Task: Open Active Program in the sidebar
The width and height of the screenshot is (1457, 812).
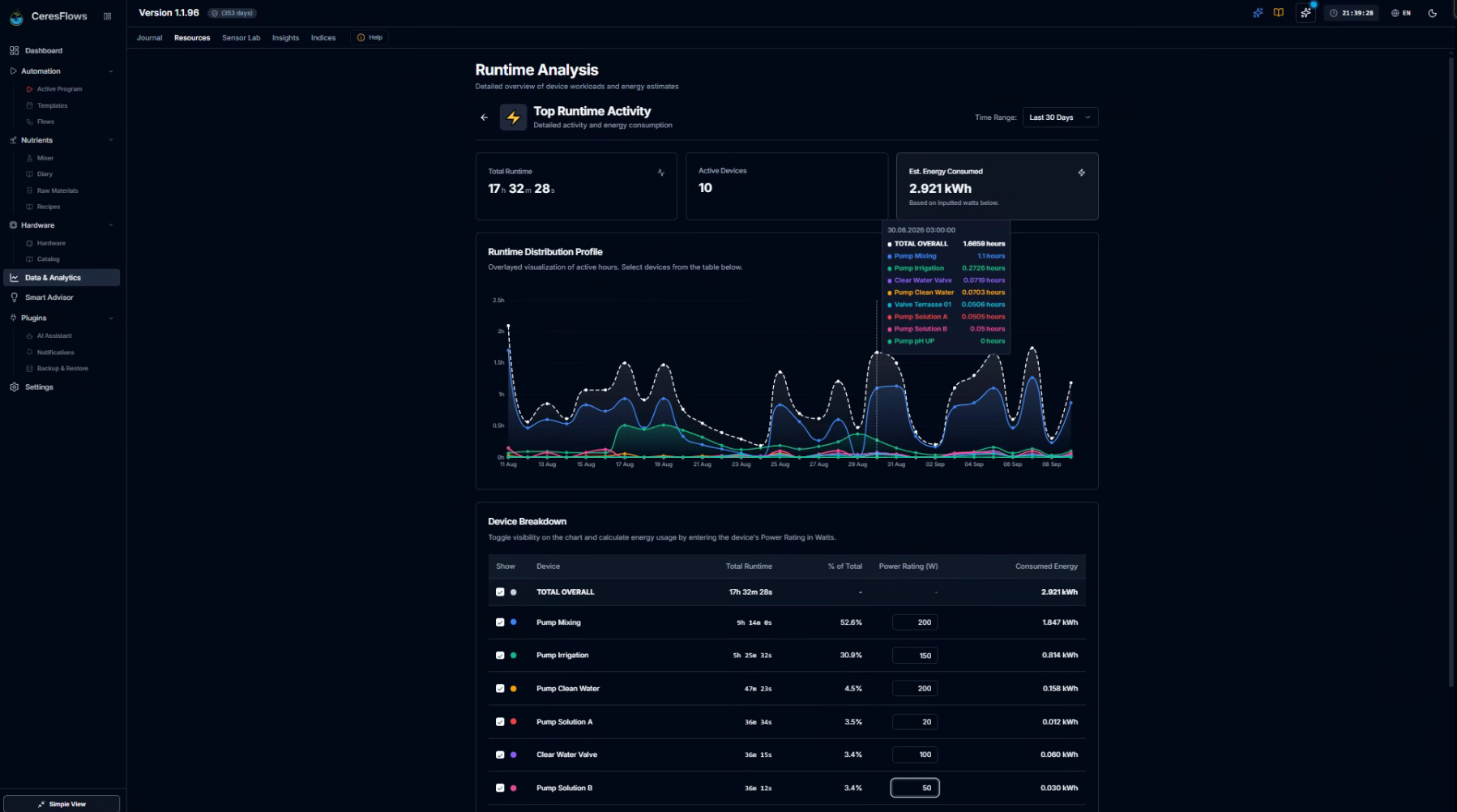Action: click(x=59, y=89)
